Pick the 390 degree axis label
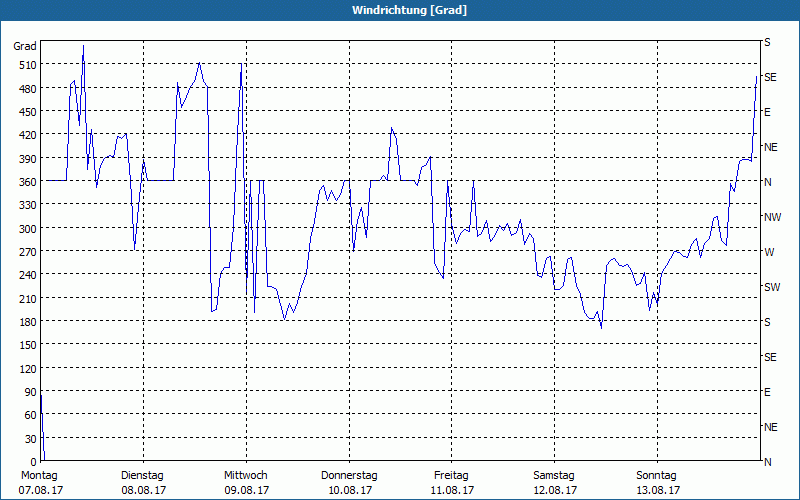This screenshot has width=800, height=500. [28, 159]
